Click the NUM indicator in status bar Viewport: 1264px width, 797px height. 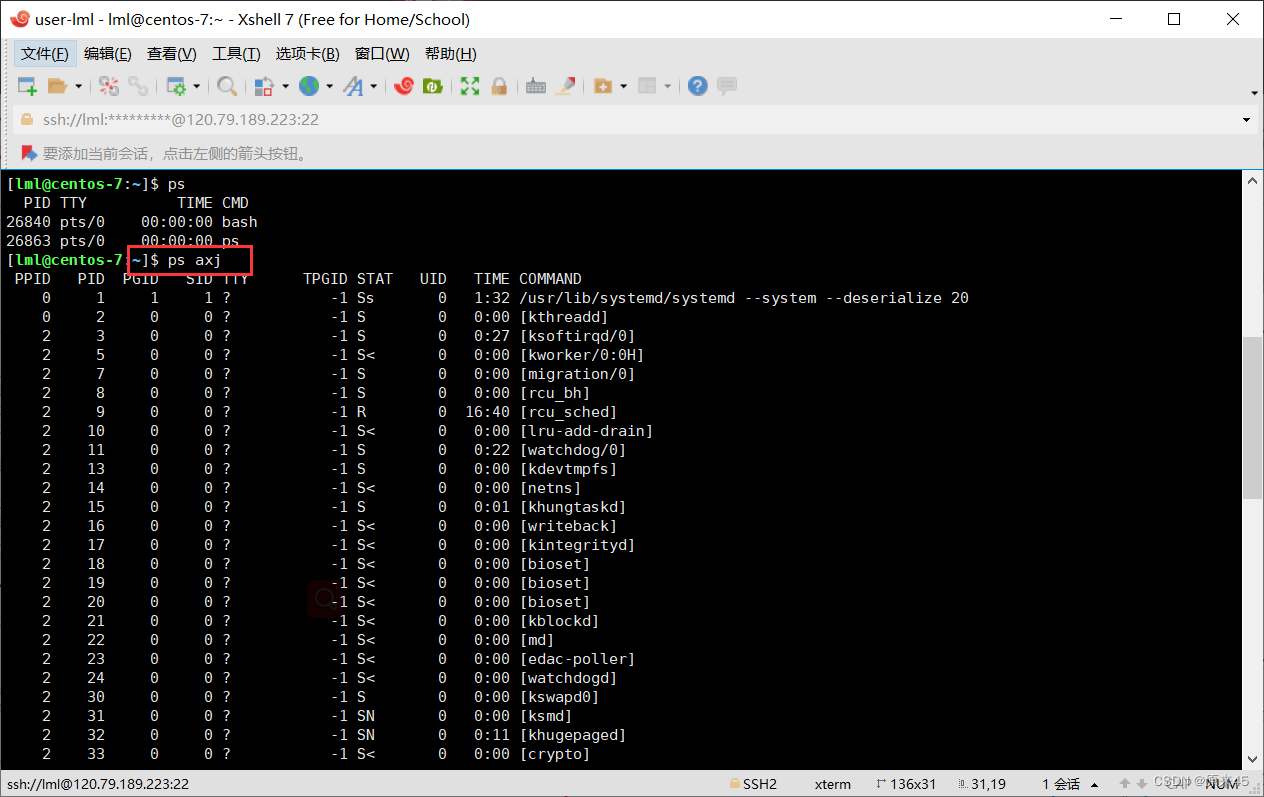1222,784
